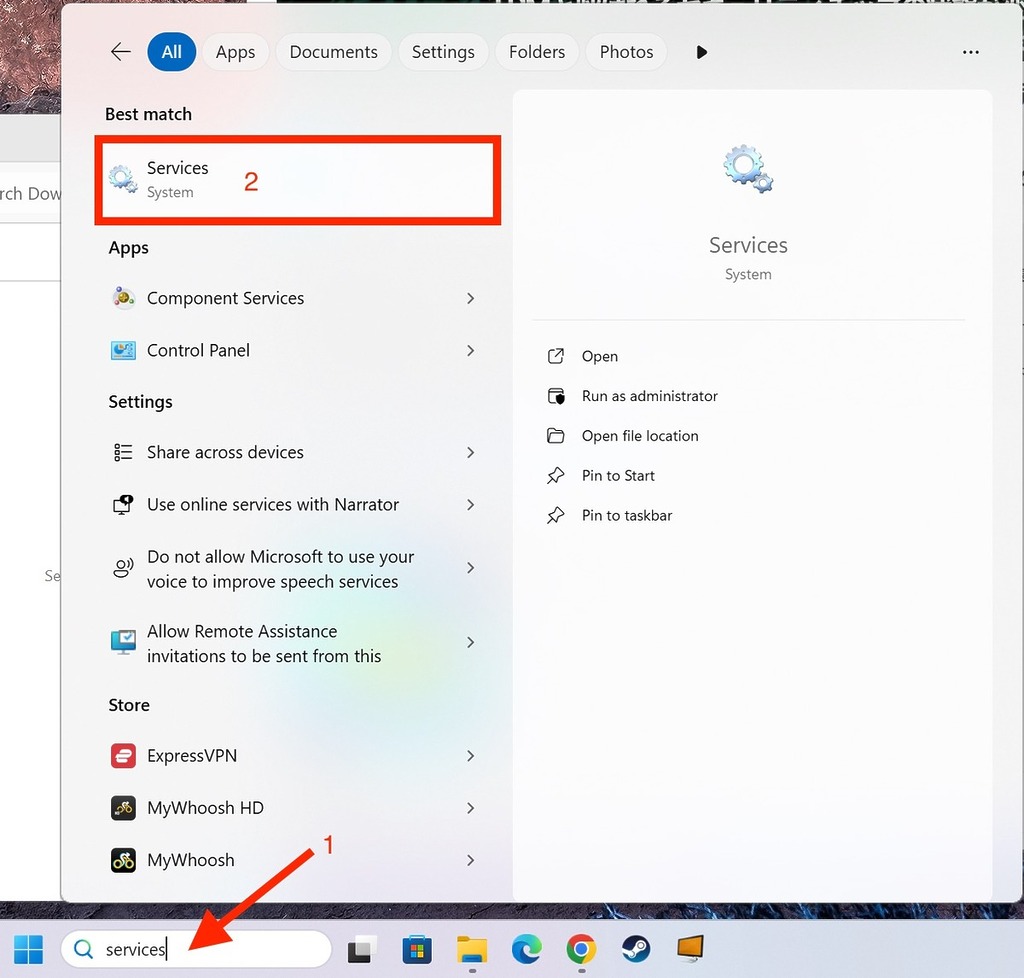Select the Services gear icon under Best match
The image size is (1024, 978).
122,177
